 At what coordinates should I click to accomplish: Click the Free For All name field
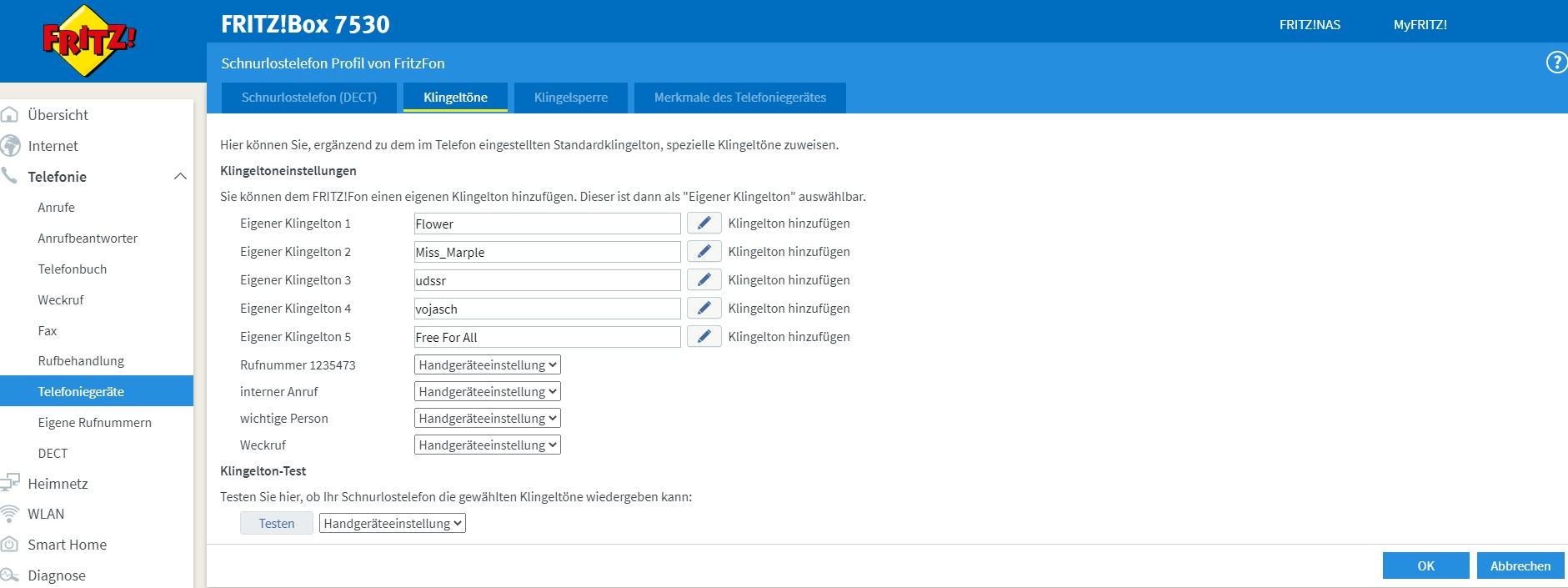[547, 337]
